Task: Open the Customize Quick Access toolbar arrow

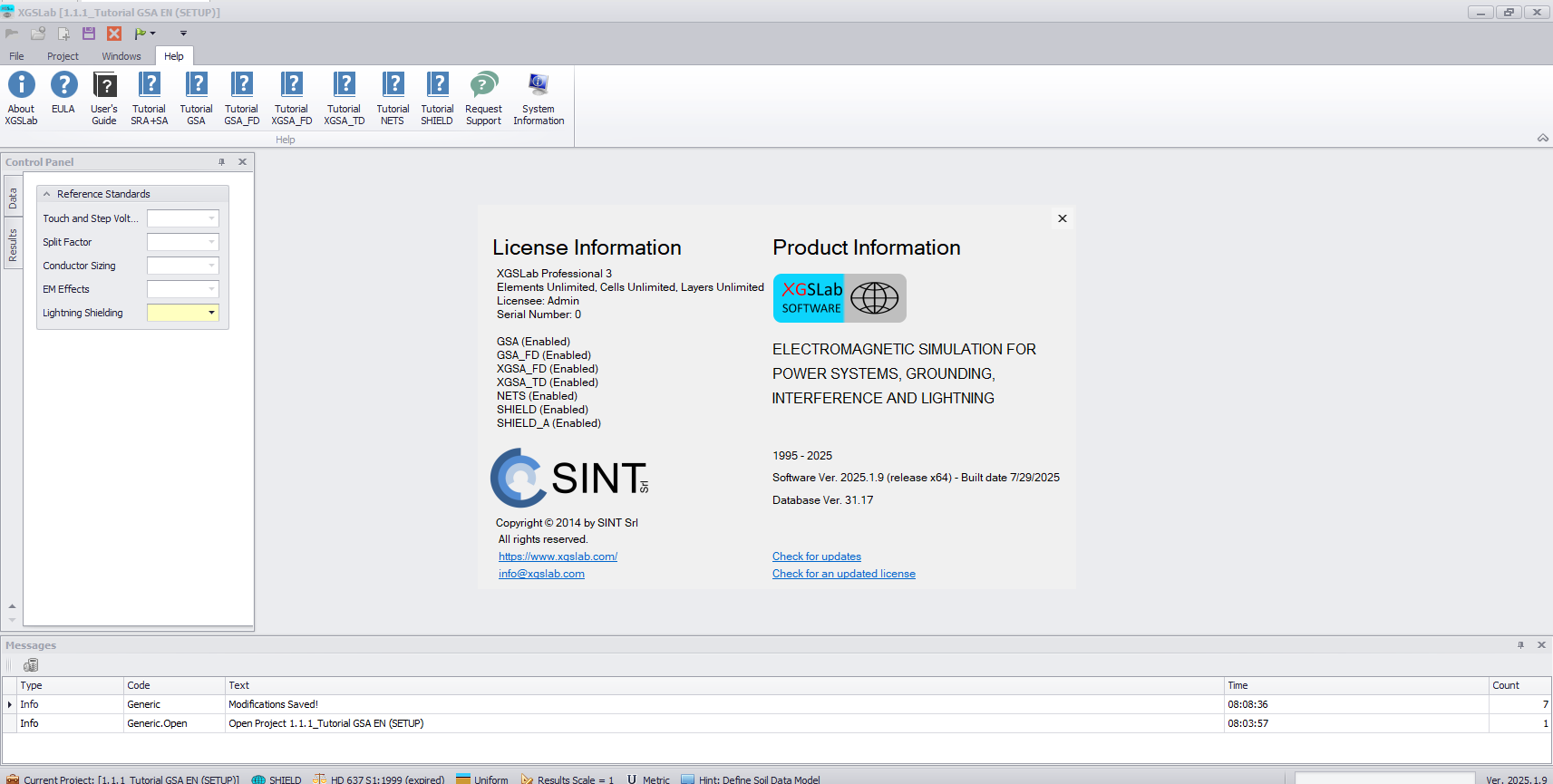Action: [183, 34]
